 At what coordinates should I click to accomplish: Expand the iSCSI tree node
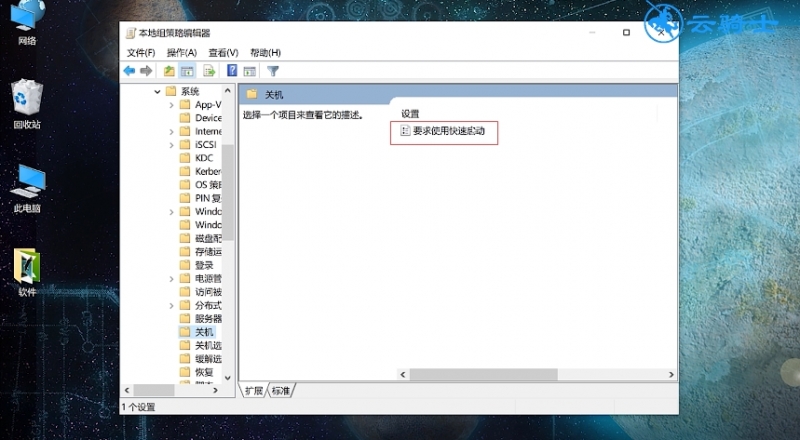coord(171,145)
